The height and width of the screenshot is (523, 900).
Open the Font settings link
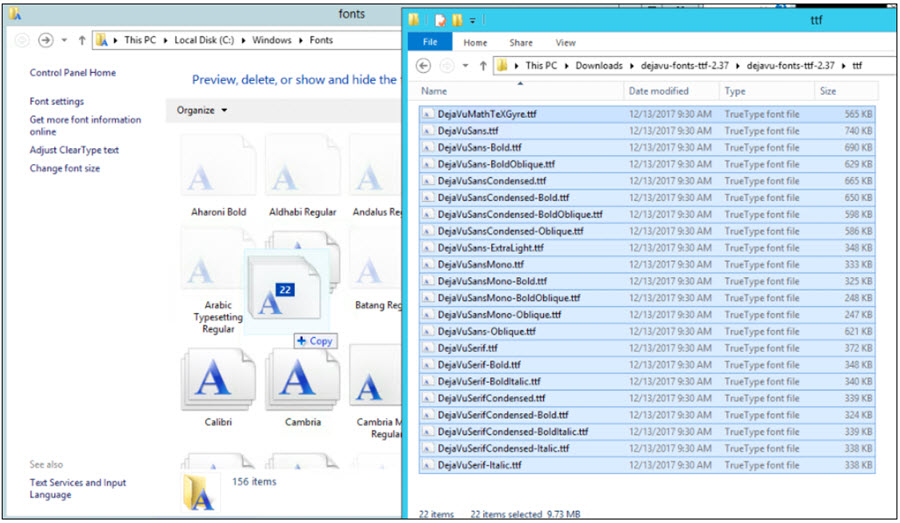pos(57,102)
